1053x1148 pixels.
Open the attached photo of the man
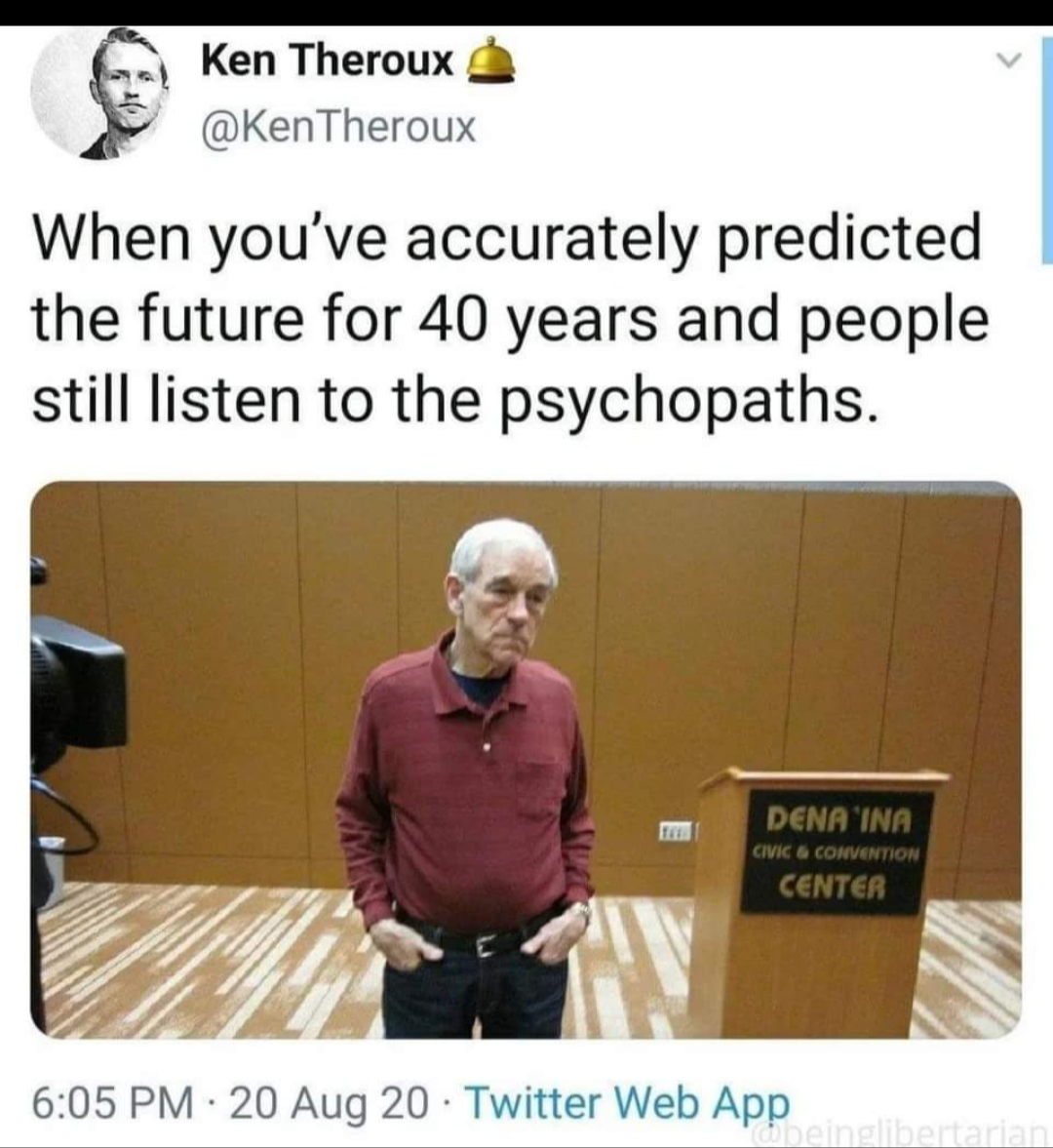point(526,759)
